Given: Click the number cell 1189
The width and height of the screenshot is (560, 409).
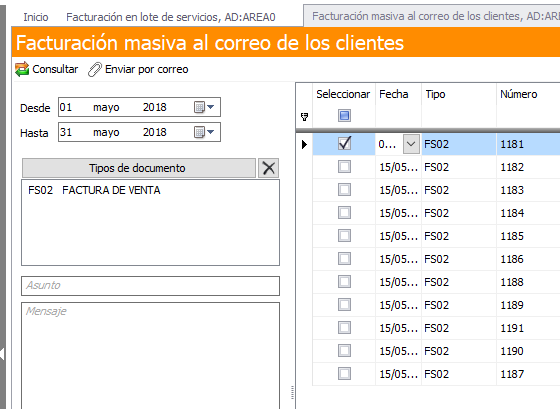Looking at the screenshot, I should 528,305.
